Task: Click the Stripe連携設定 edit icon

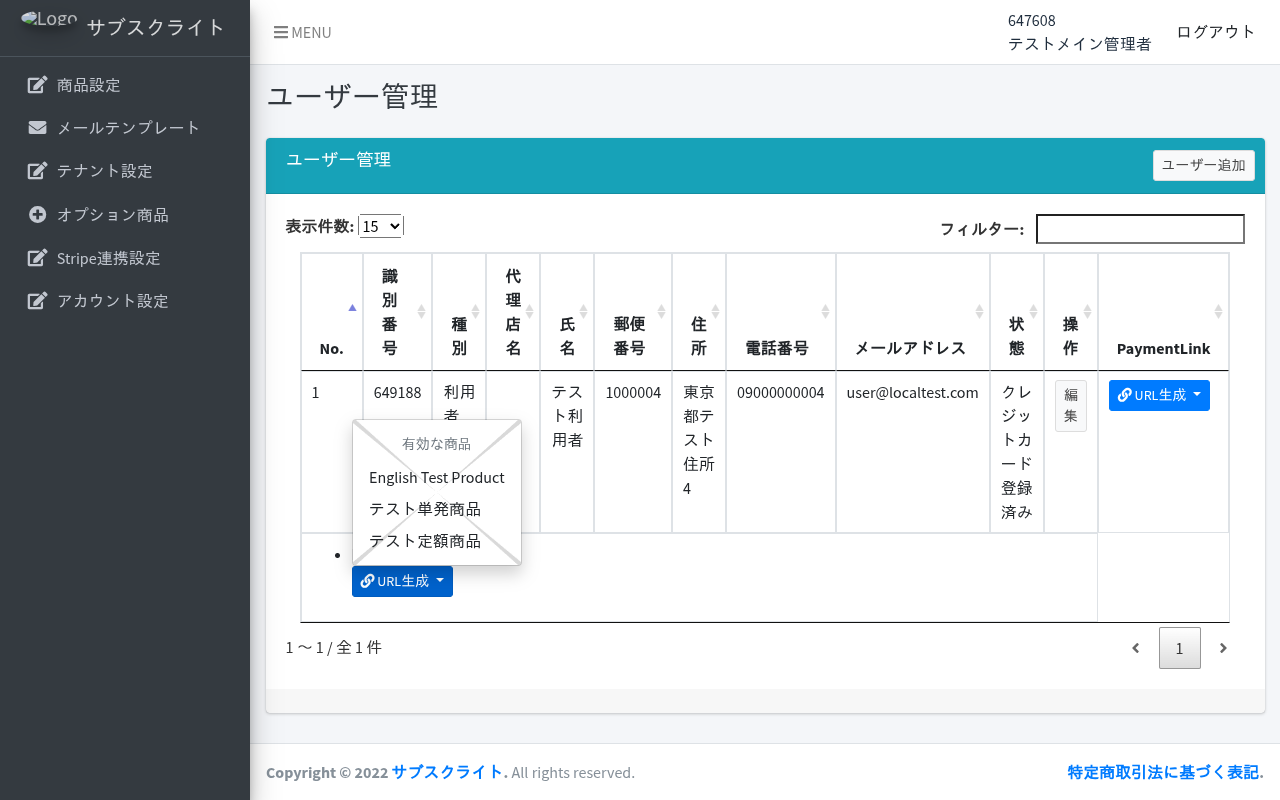Action: (37, 258)
